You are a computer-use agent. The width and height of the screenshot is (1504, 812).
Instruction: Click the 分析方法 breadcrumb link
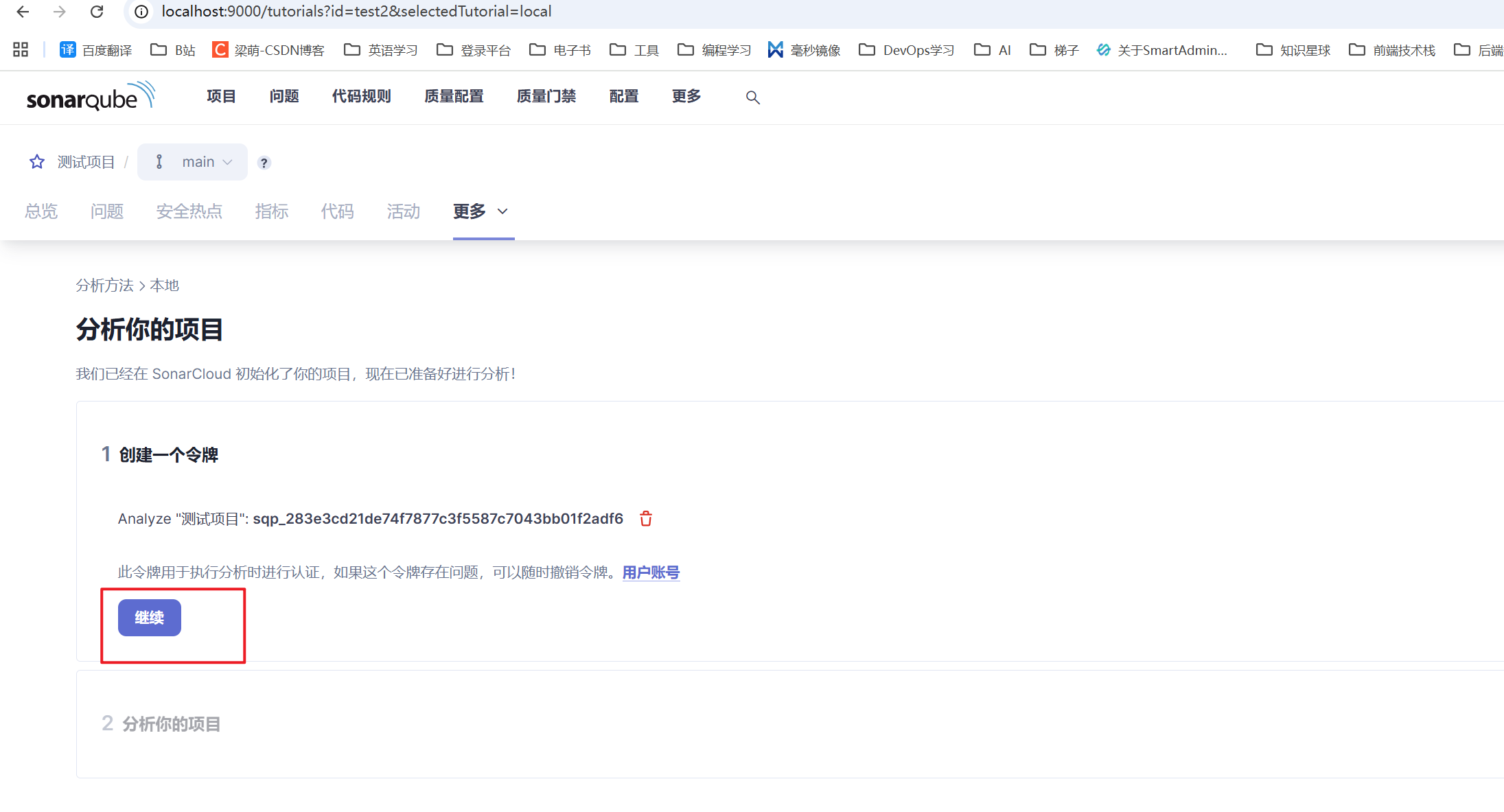(x=104, y=286)
